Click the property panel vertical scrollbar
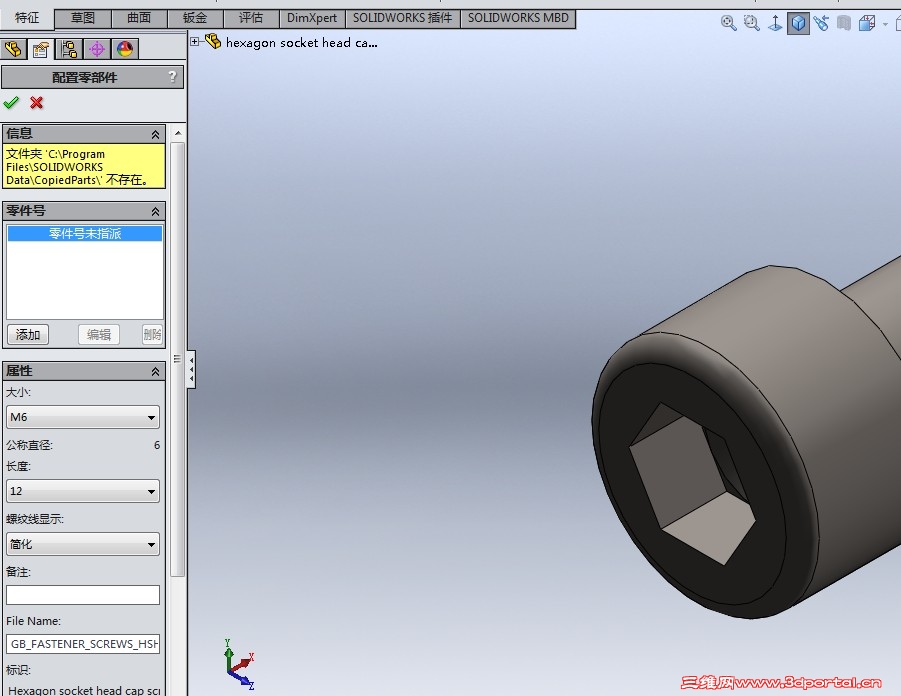 pyautogui.click(x=178, y=359)
